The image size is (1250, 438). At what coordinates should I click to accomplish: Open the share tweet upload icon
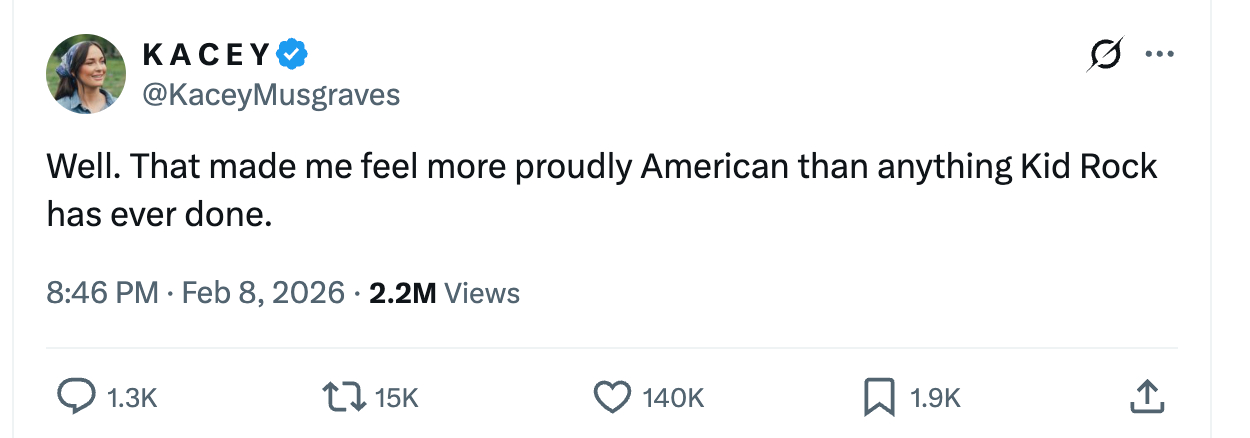pos(1145,397)
